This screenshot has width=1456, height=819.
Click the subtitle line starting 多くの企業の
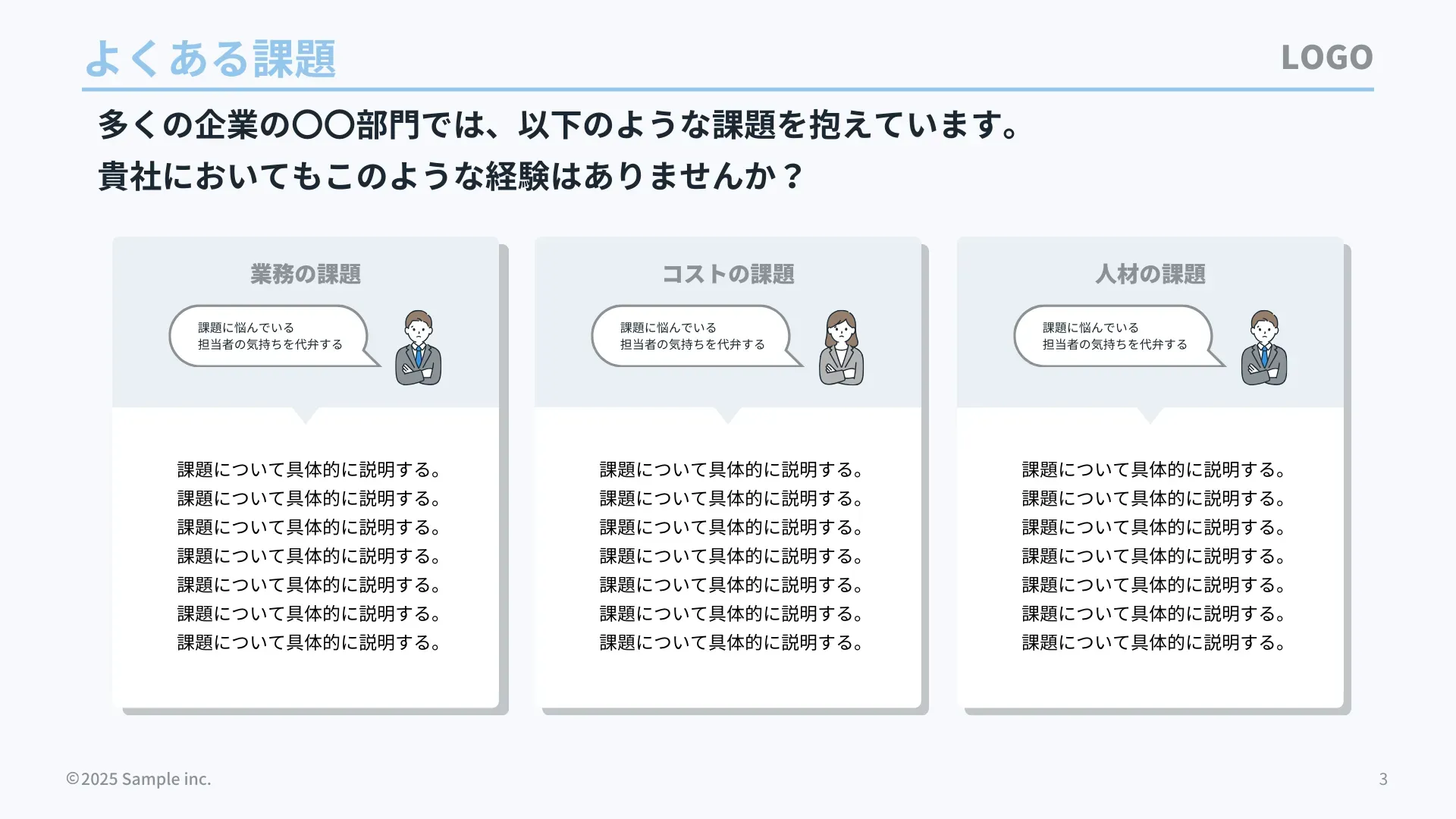[560, 124]
